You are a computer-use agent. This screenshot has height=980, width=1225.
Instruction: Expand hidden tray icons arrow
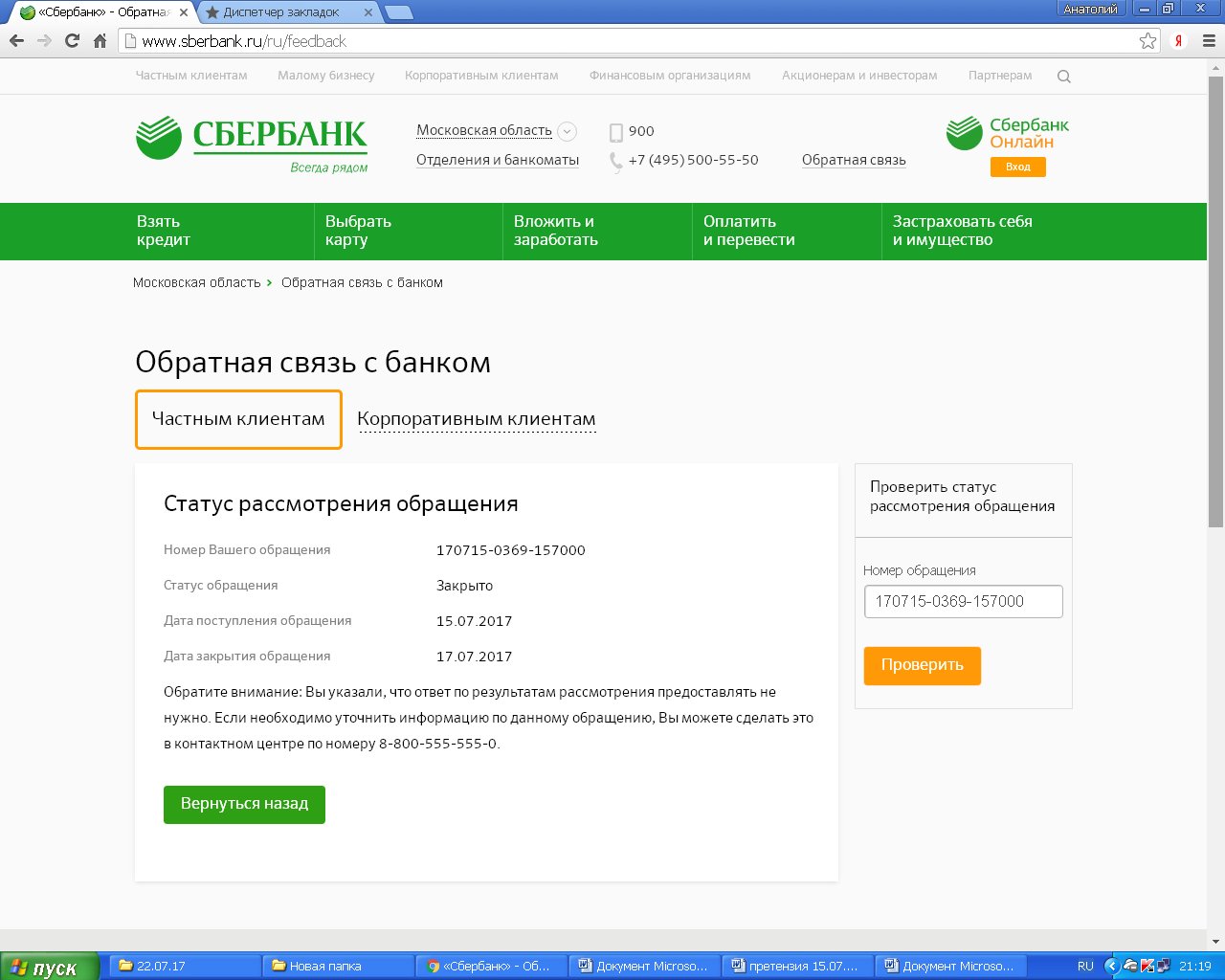(x=1111, y=967)
